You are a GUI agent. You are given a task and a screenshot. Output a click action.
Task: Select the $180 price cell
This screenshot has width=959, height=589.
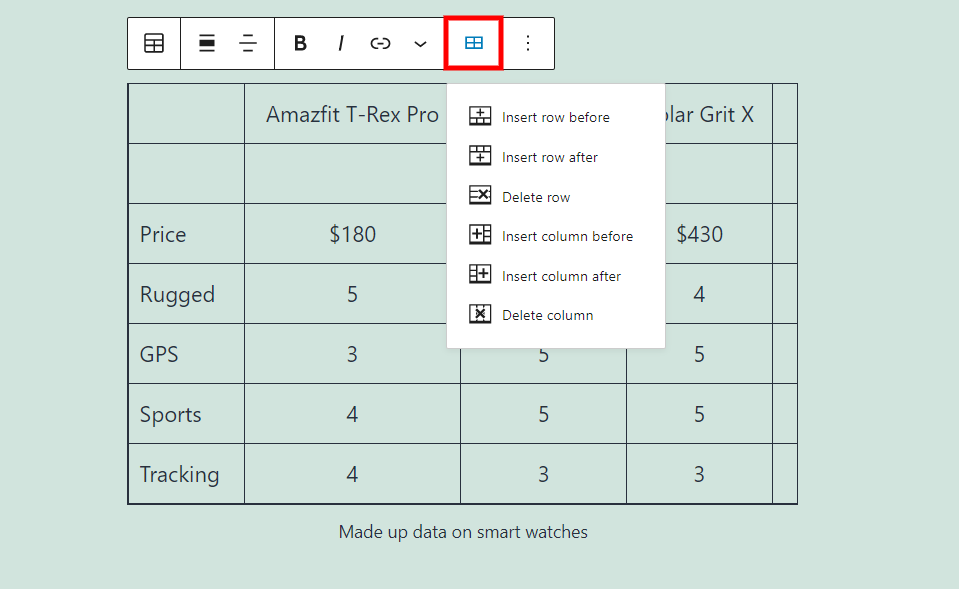pos(352,234)
